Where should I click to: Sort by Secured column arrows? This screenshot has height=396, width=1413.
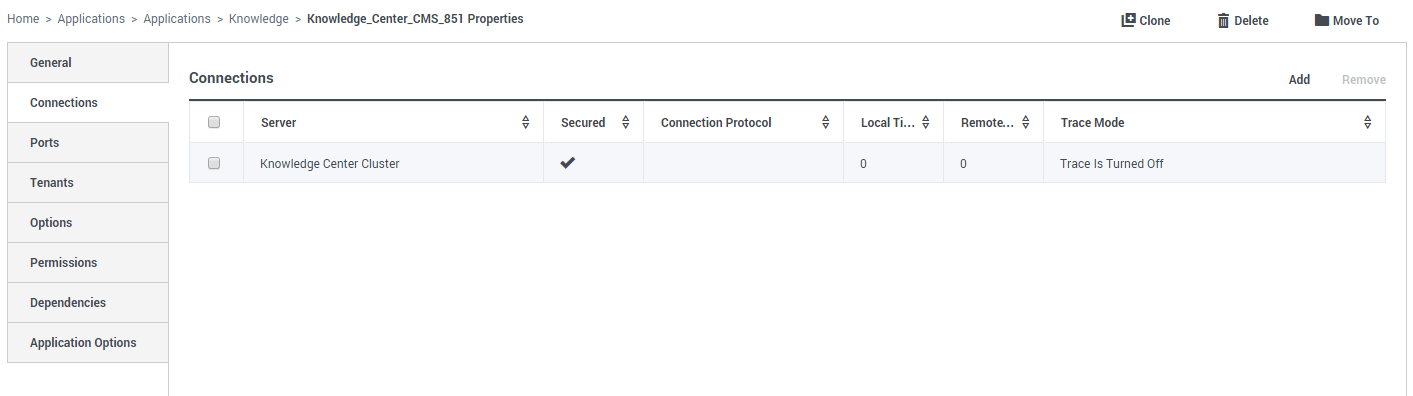click(626, 123)
